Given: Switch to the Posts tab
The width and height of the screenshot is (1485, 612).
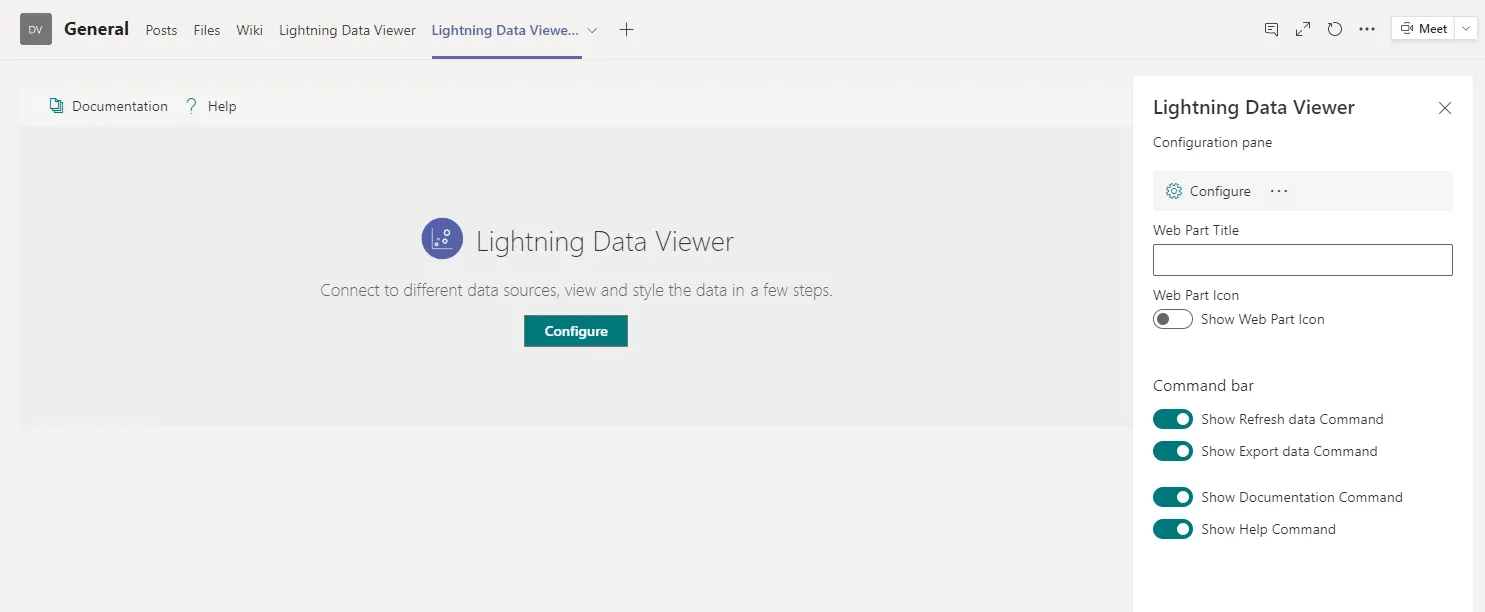Looking at the screenshot, I should 160,30.
